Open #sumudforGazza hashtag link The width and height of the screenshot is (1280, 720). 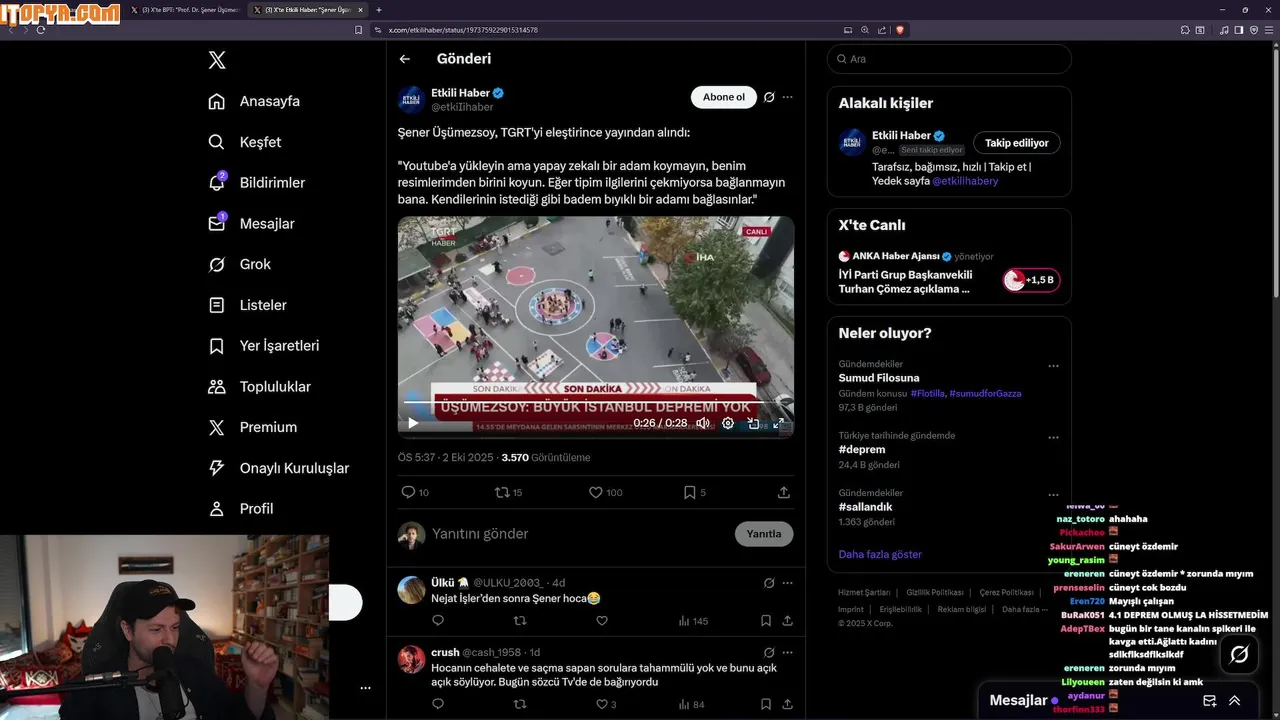(x=985, y=394)
